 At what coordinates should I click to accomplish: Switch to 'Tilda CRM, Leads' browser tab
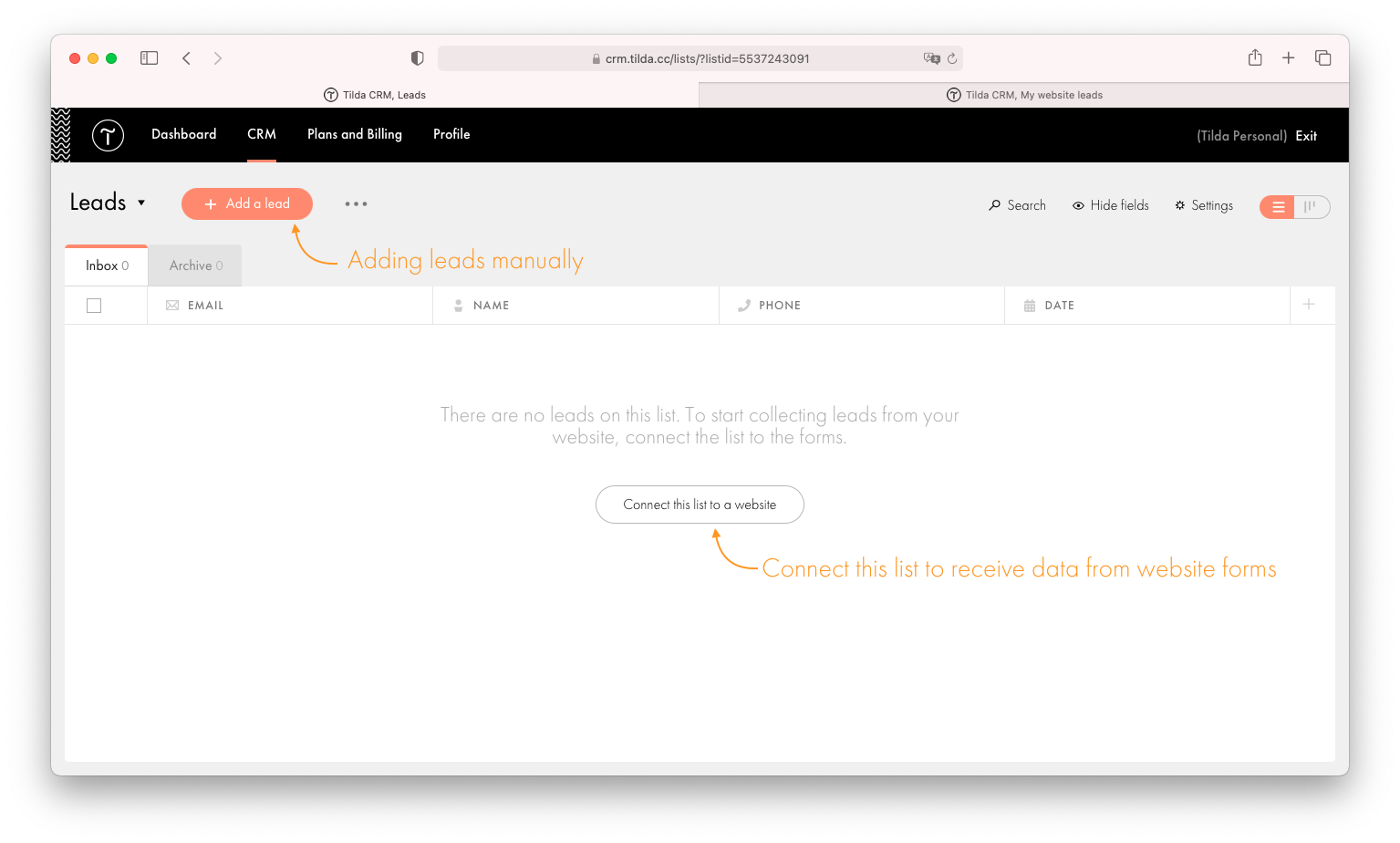point(375,95)
